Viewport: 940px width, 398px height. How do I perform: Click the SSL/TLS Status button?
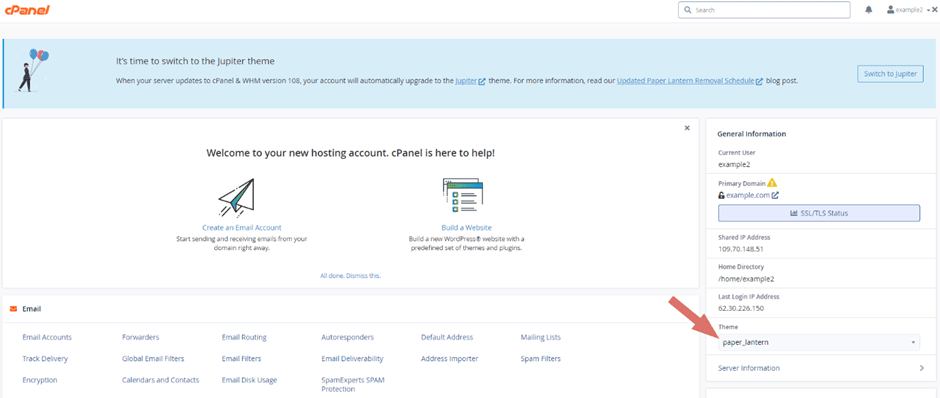[x=819, y=213]
